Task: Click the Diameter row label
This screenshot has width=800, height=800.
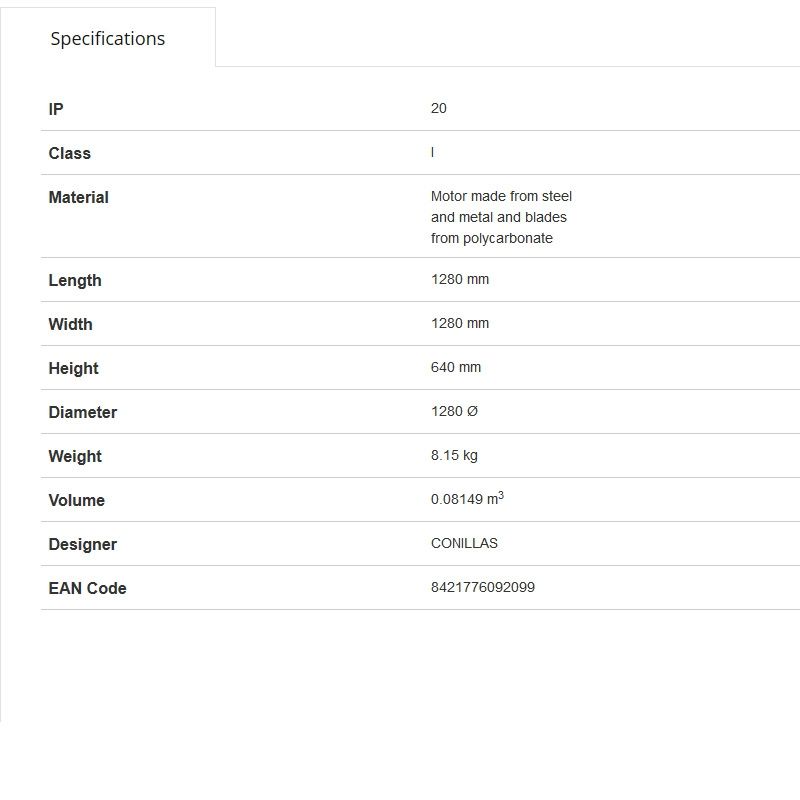Action: pos(82,412)
